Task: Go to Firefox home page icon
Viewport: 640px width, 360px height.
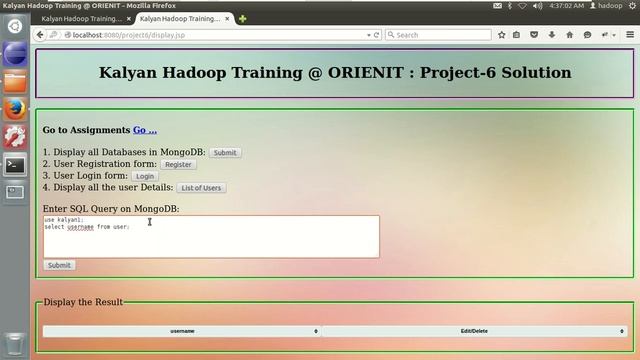Action: 569,35
